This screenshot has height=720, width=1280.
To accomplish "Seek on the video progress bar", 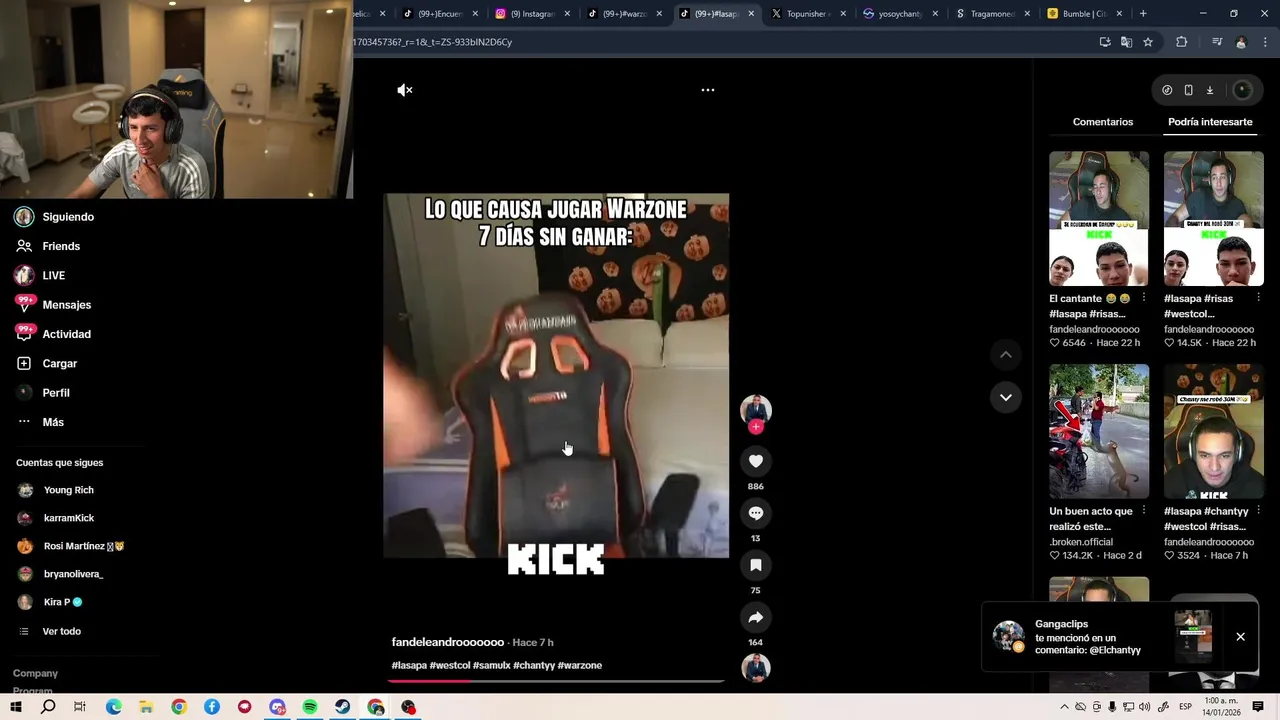I will pyautogui.click(x=556, y=681).
